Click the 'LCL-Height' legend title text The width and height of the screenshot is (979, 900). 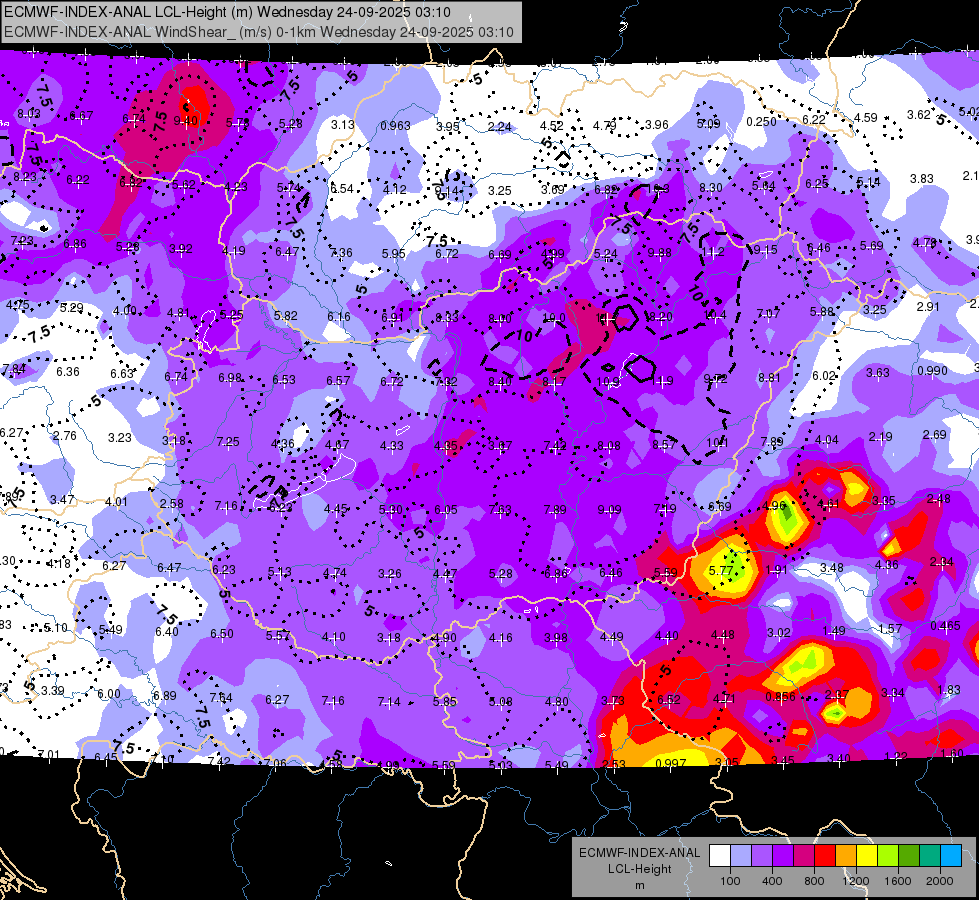click(x=639, y=869)
